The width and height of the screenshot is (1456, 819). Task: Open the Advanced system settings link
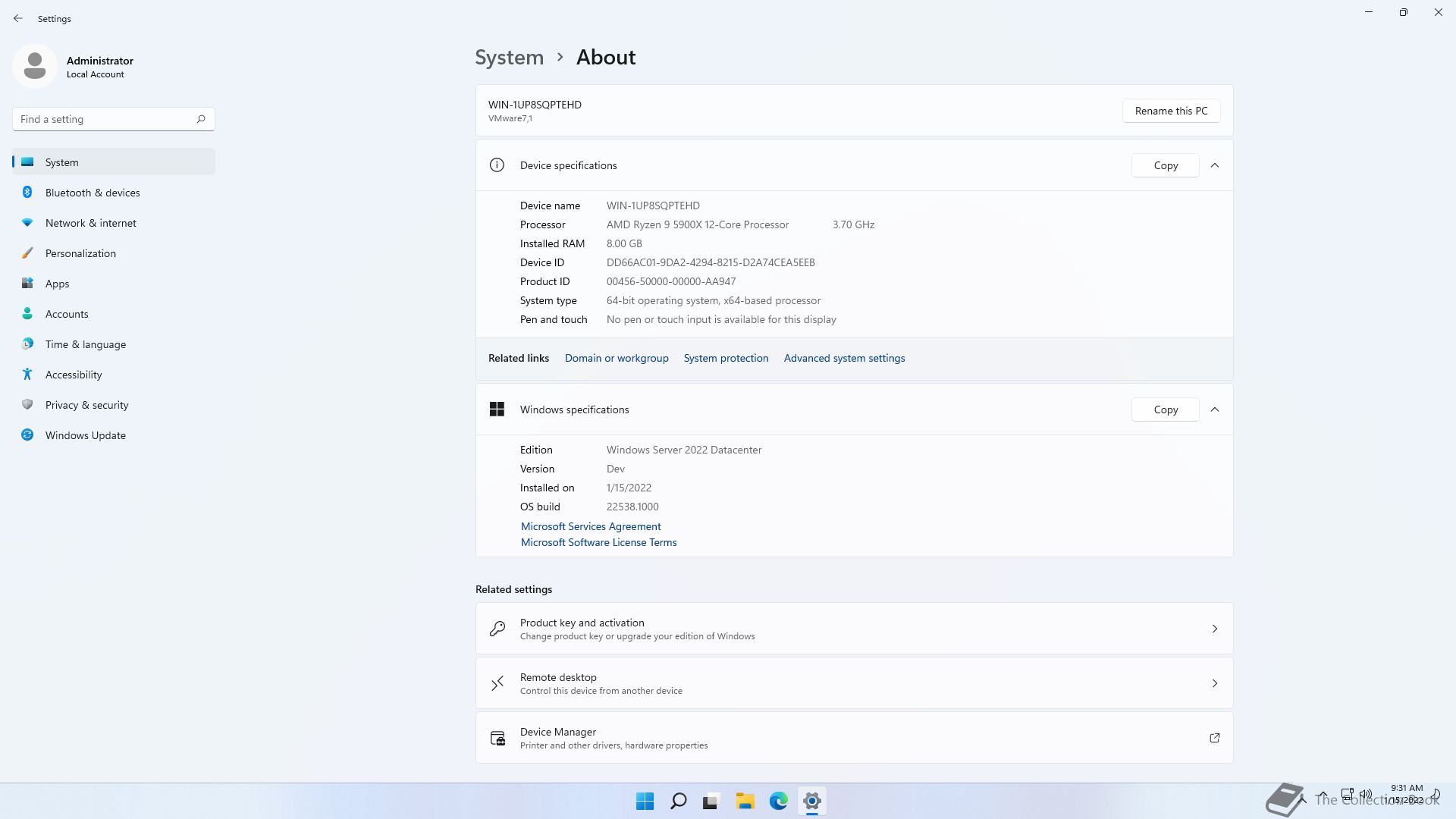click(844, 358)
